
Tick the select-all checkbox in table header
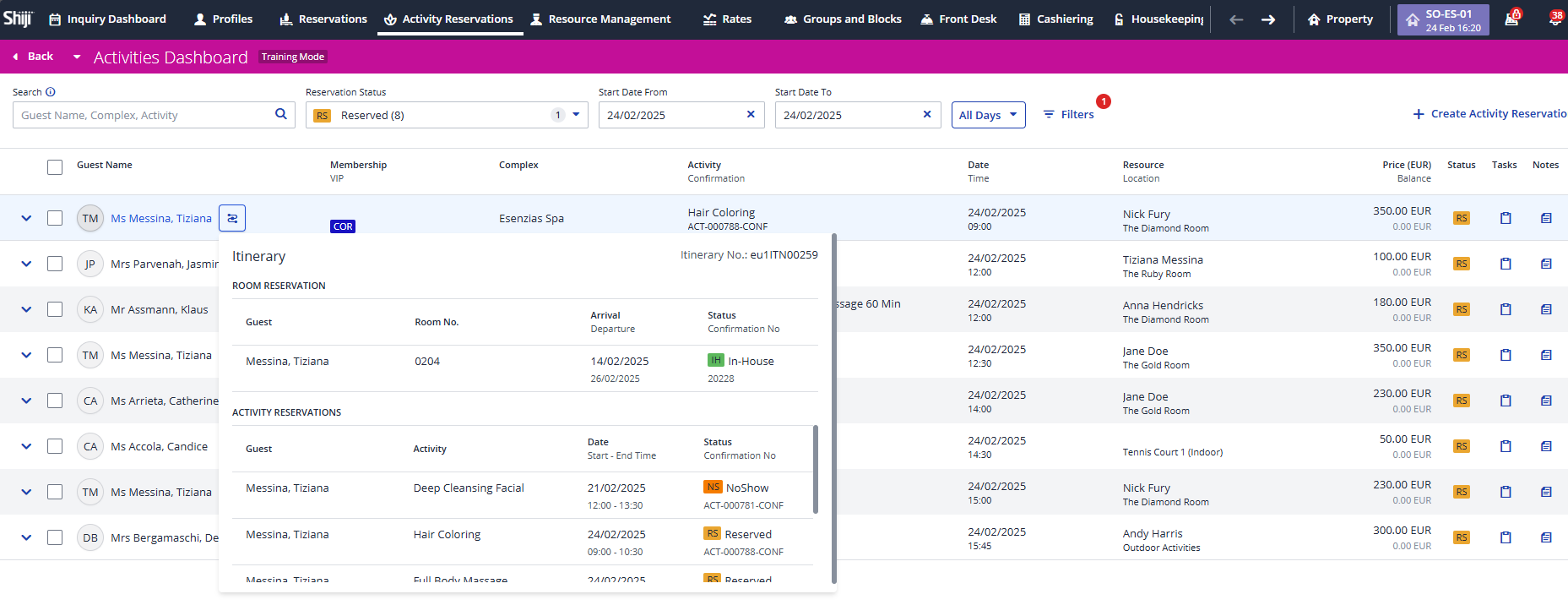(x=55, y=167)
